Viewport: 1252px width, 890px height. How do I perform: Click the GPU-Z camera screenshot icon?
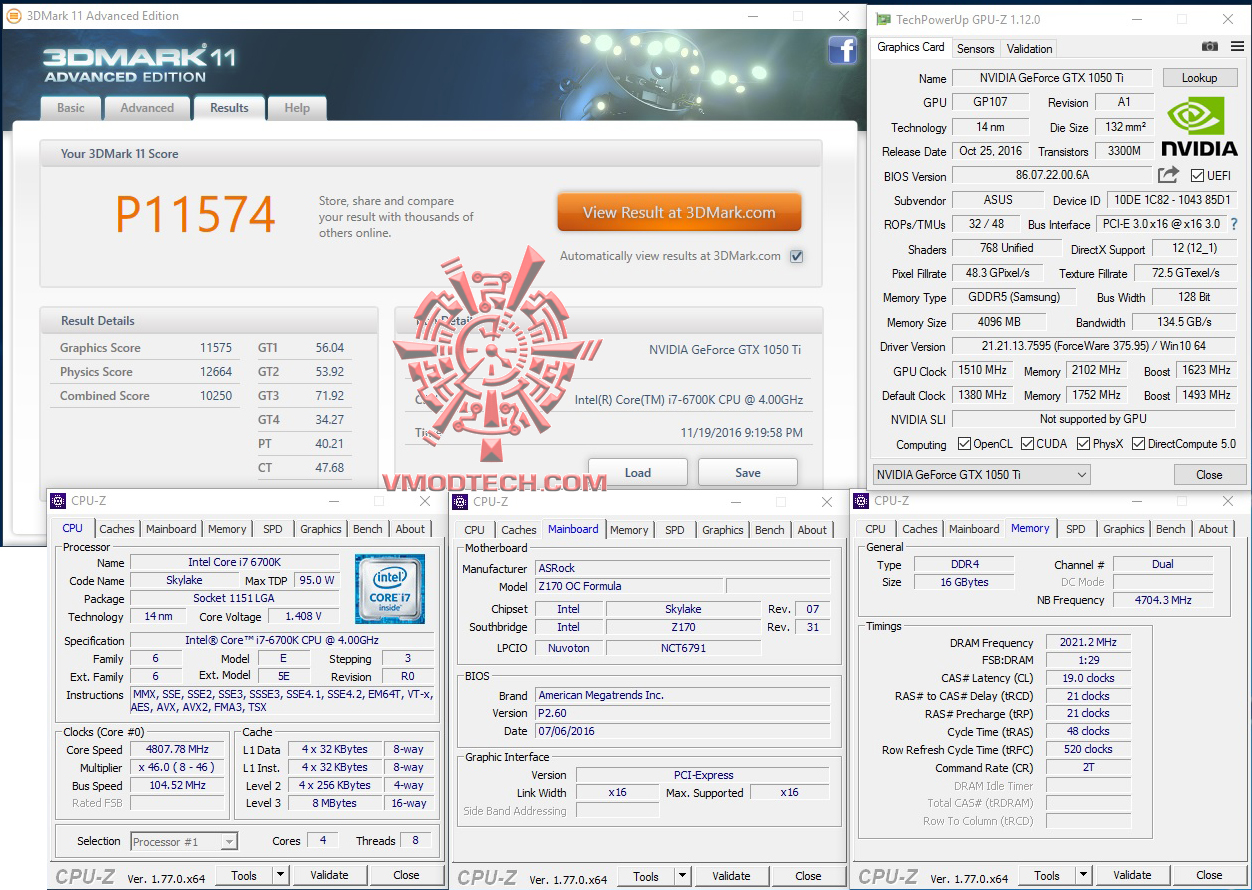(x=1210, y=47)
